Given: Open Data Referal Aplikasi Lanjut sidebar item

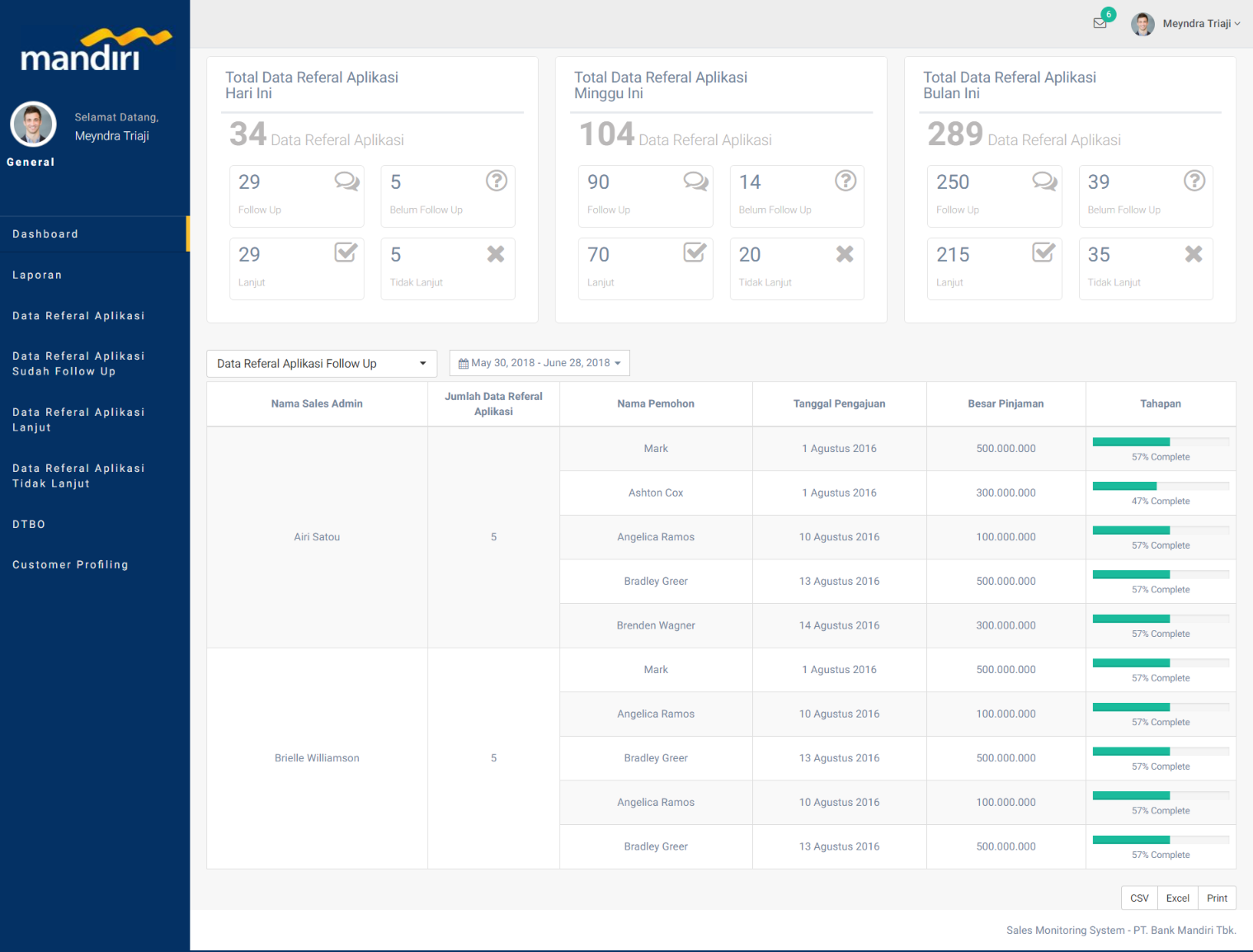Looking at the screenshot, I should pos(95,420).
